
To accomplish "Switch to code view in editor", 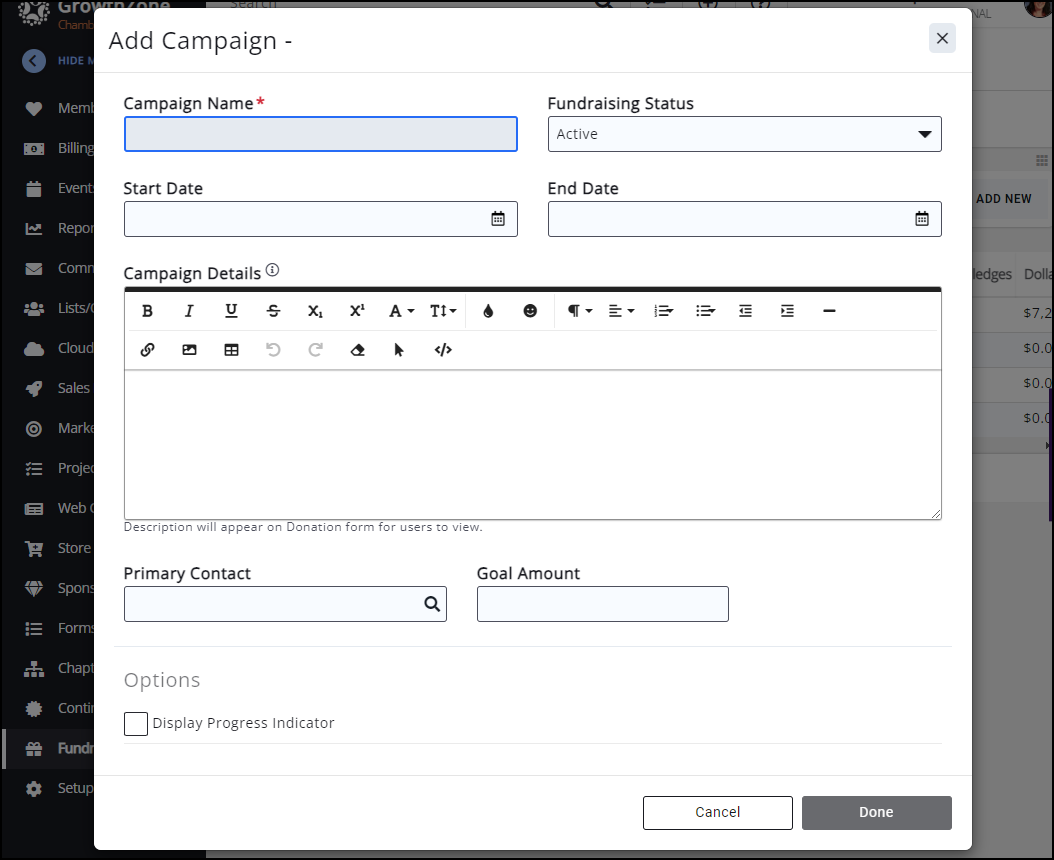I will click(443, 350).
